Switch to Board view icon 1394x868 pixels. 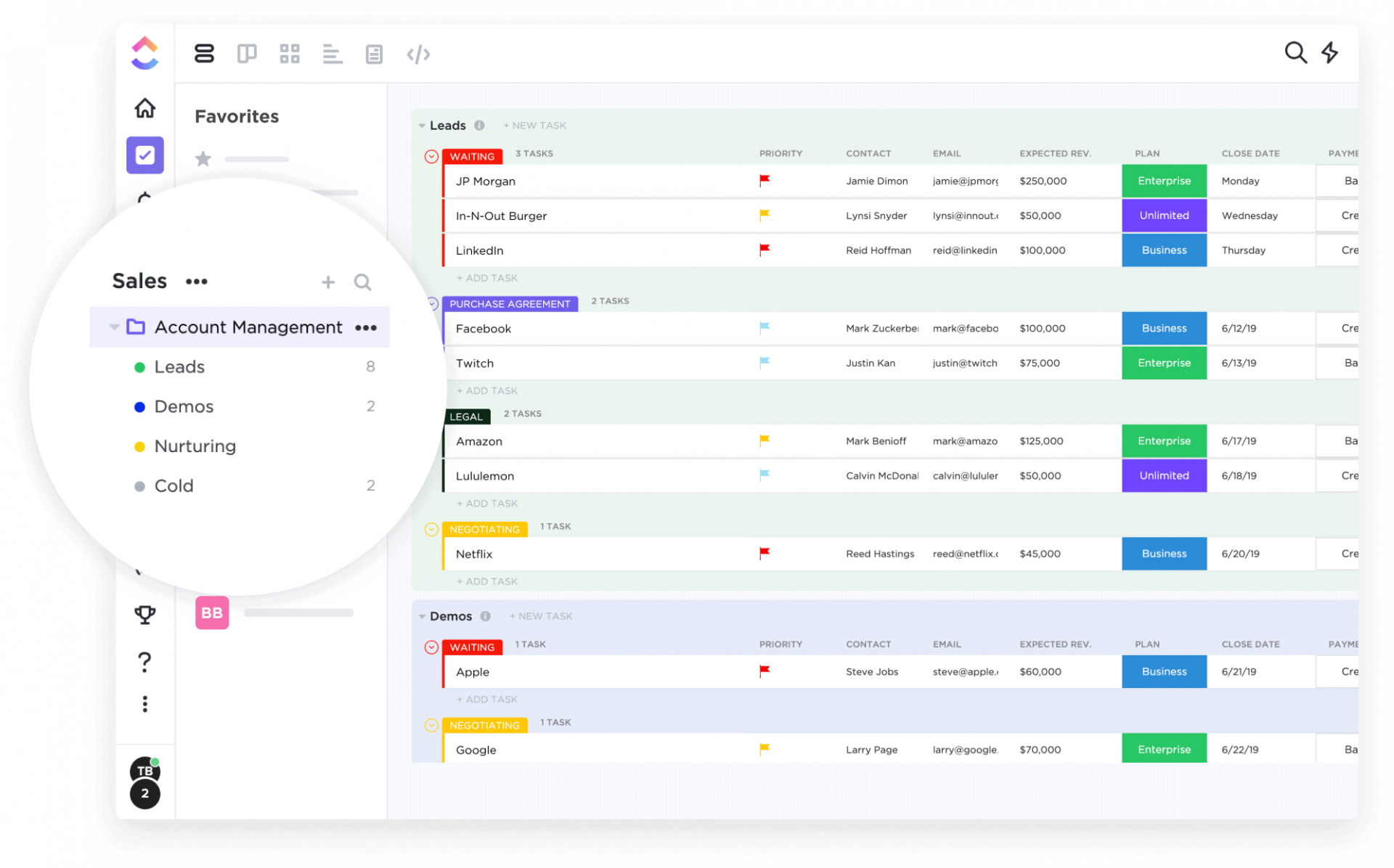247,54
